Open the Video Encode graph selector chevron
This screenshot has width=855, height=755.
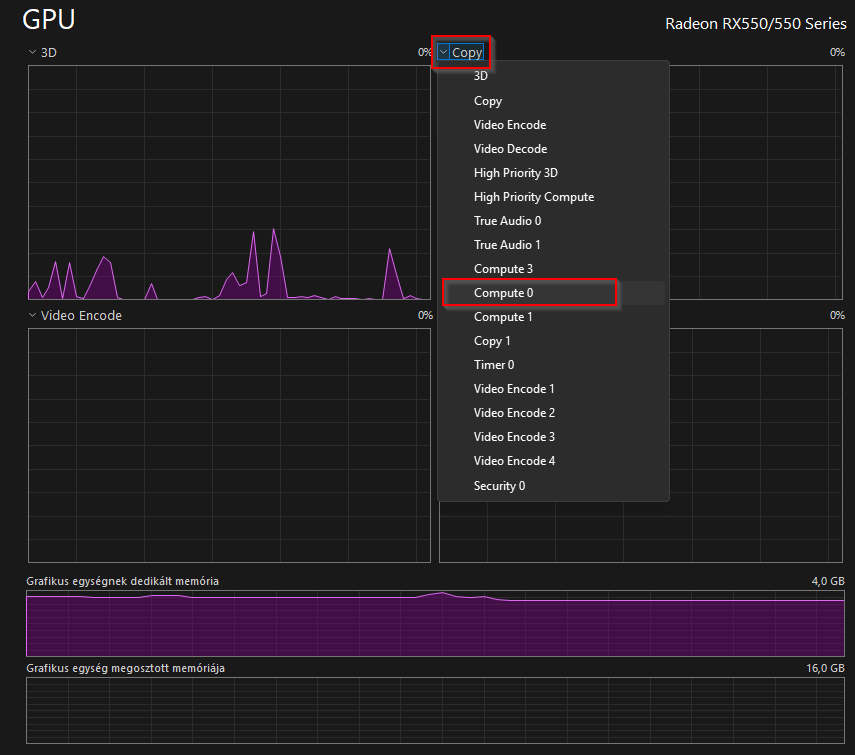[x=33, y=315]
